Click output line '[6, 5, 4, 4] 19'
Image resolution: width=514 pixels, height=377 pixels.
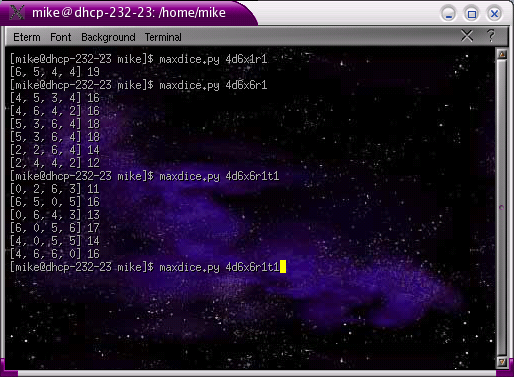[x=55, y=72]
